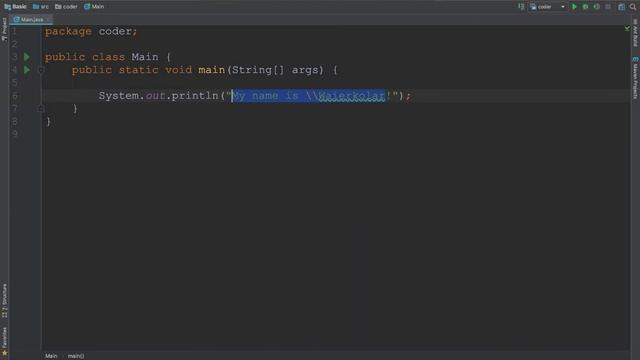Click the word 'package' on line 1
640x360 pixels.
click(x=68, y=31)
